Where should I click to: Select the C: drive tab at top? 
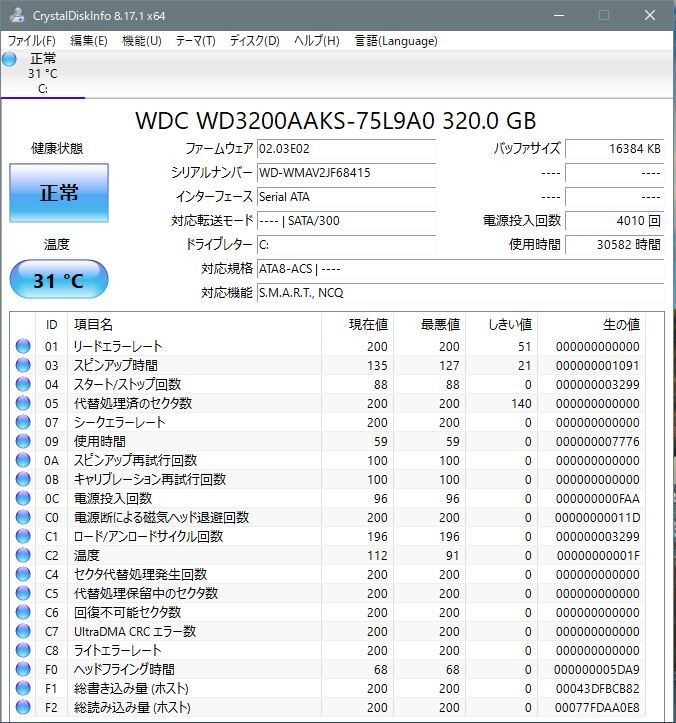(43, 74)
